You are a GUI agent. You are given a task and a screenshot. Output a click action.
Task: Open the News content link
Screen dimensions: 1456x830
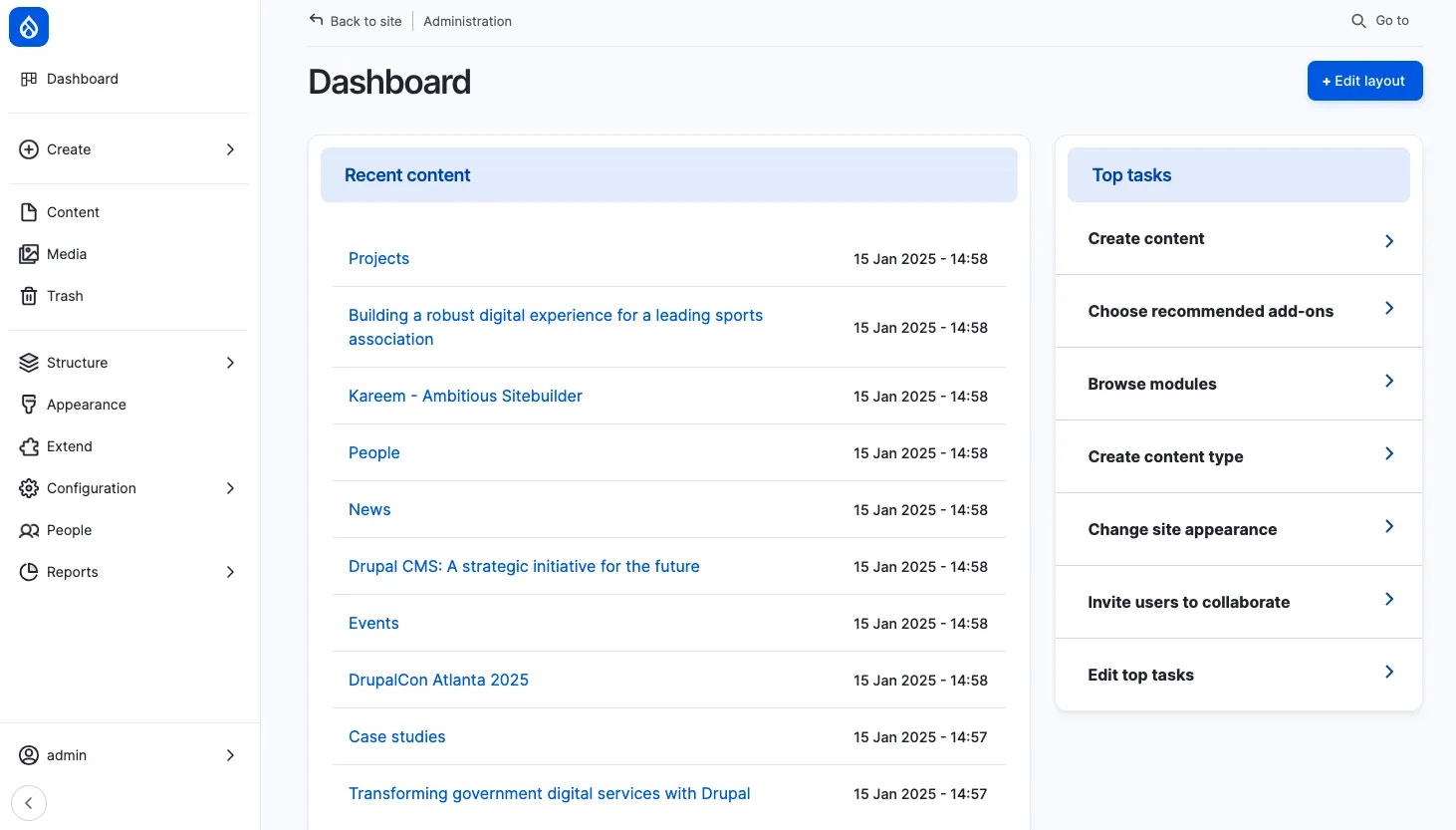[x=369, y=509]
